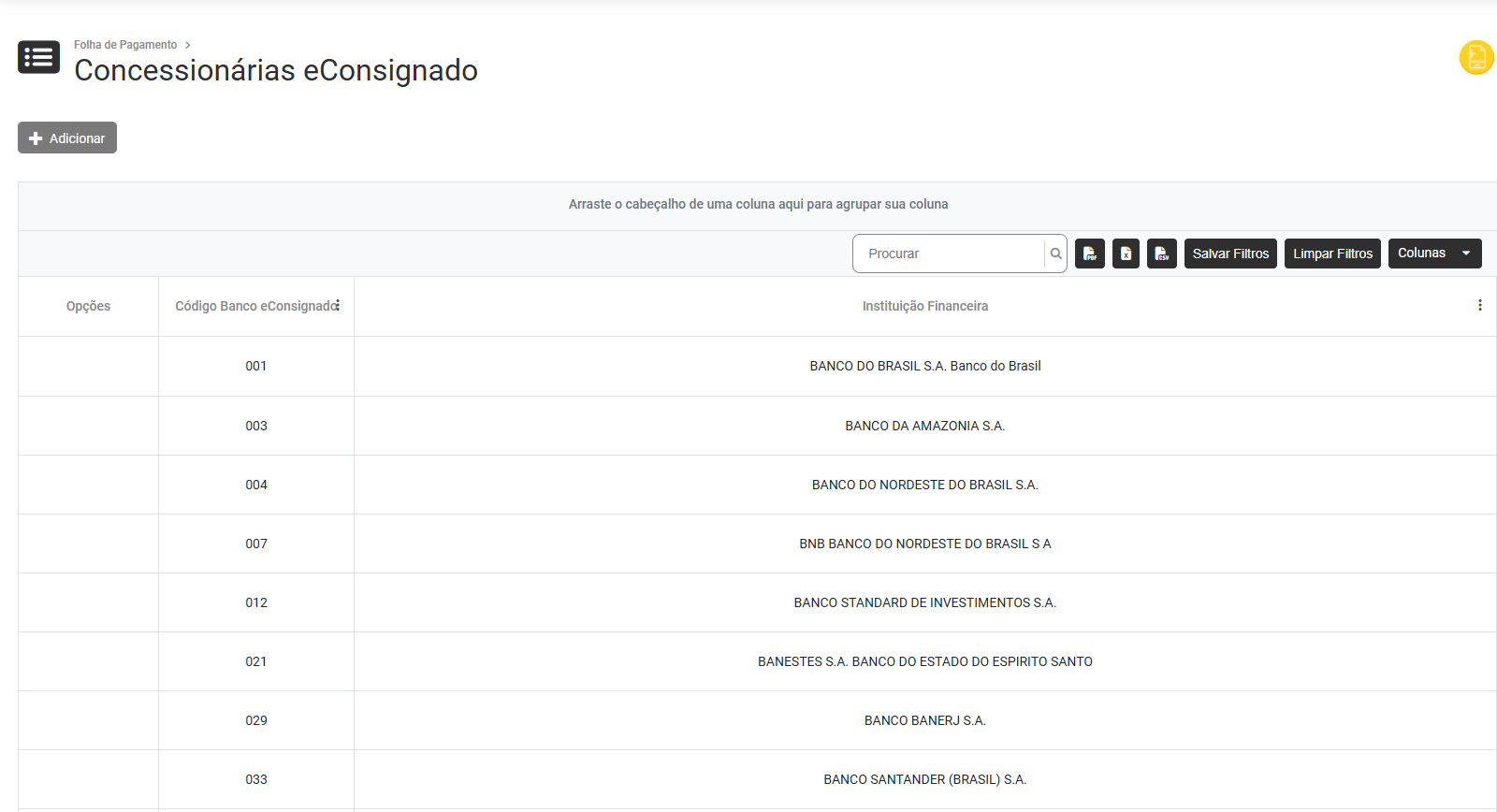Open the Colunas dropdown

(1434, 254)
